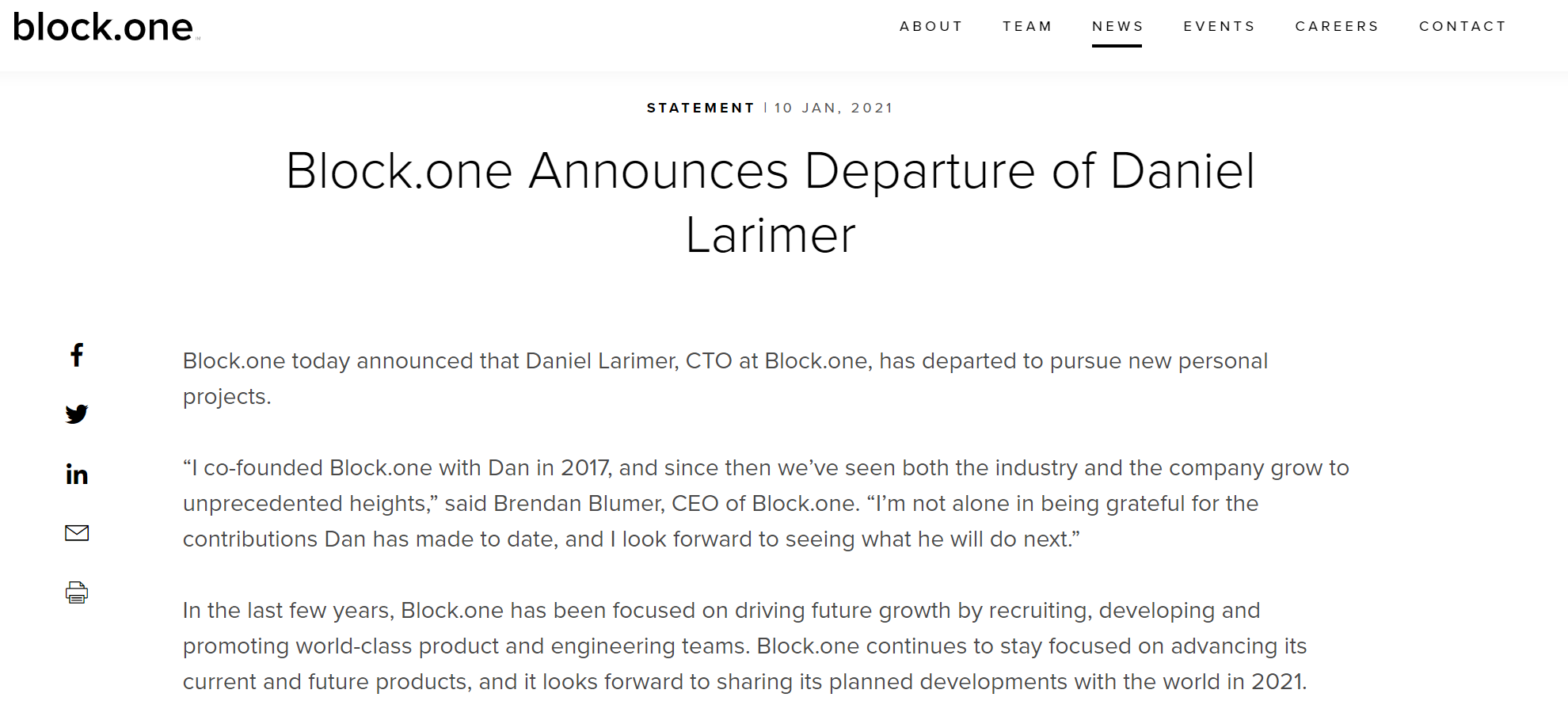Open the Team page
The width and height of the screenshot is (1568, 705).
[x=1027, y=26]
